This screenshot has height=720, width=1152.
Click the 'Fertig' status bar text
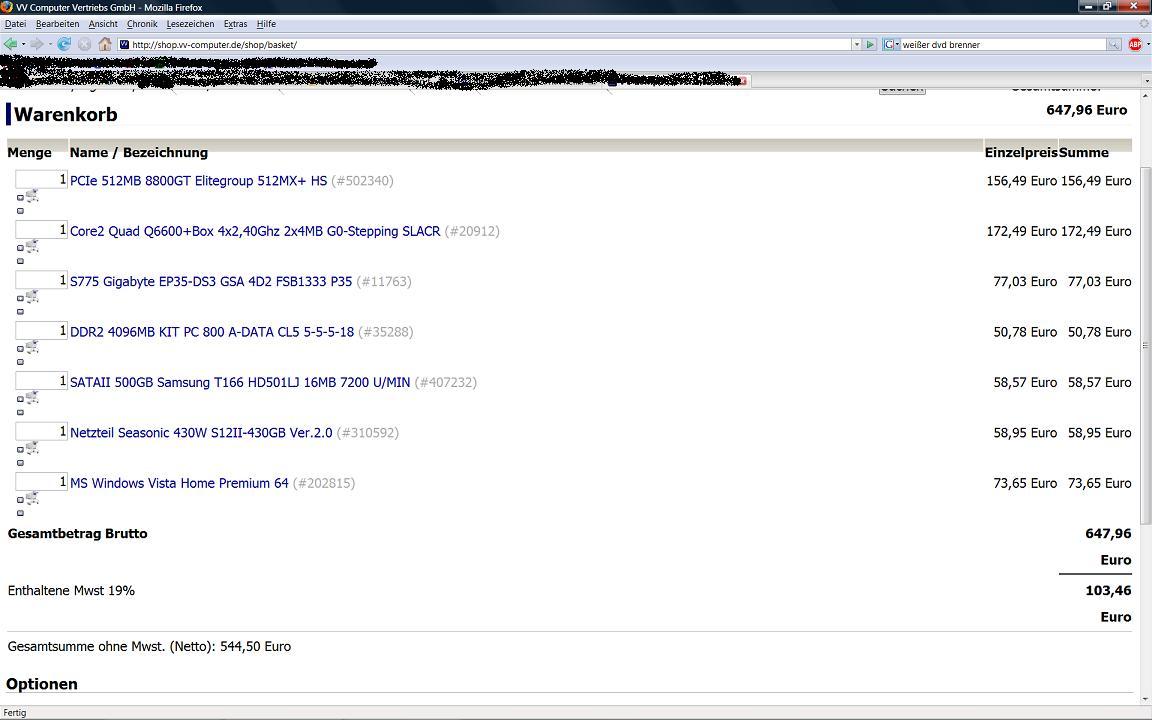click(15, 713)
